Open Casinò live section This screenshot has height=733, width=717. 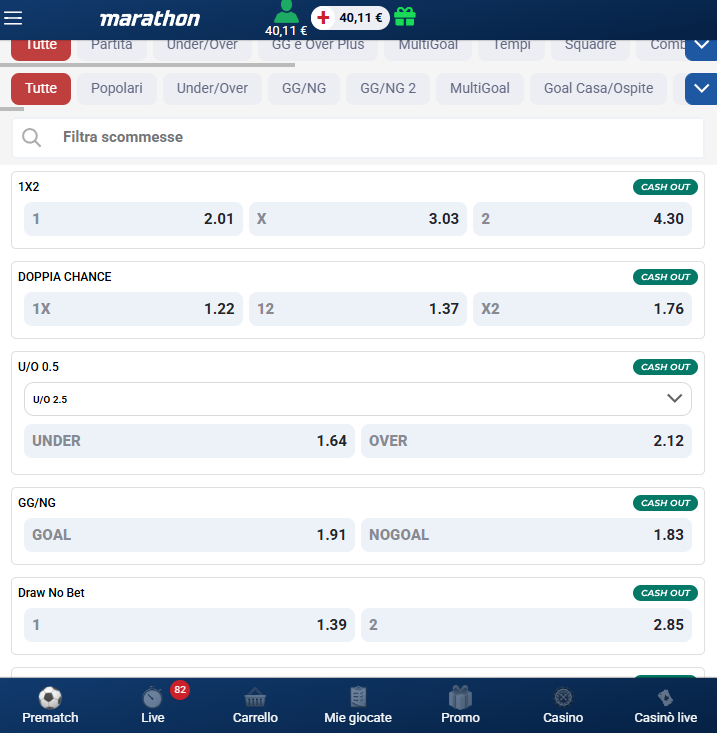click(666, 705)
